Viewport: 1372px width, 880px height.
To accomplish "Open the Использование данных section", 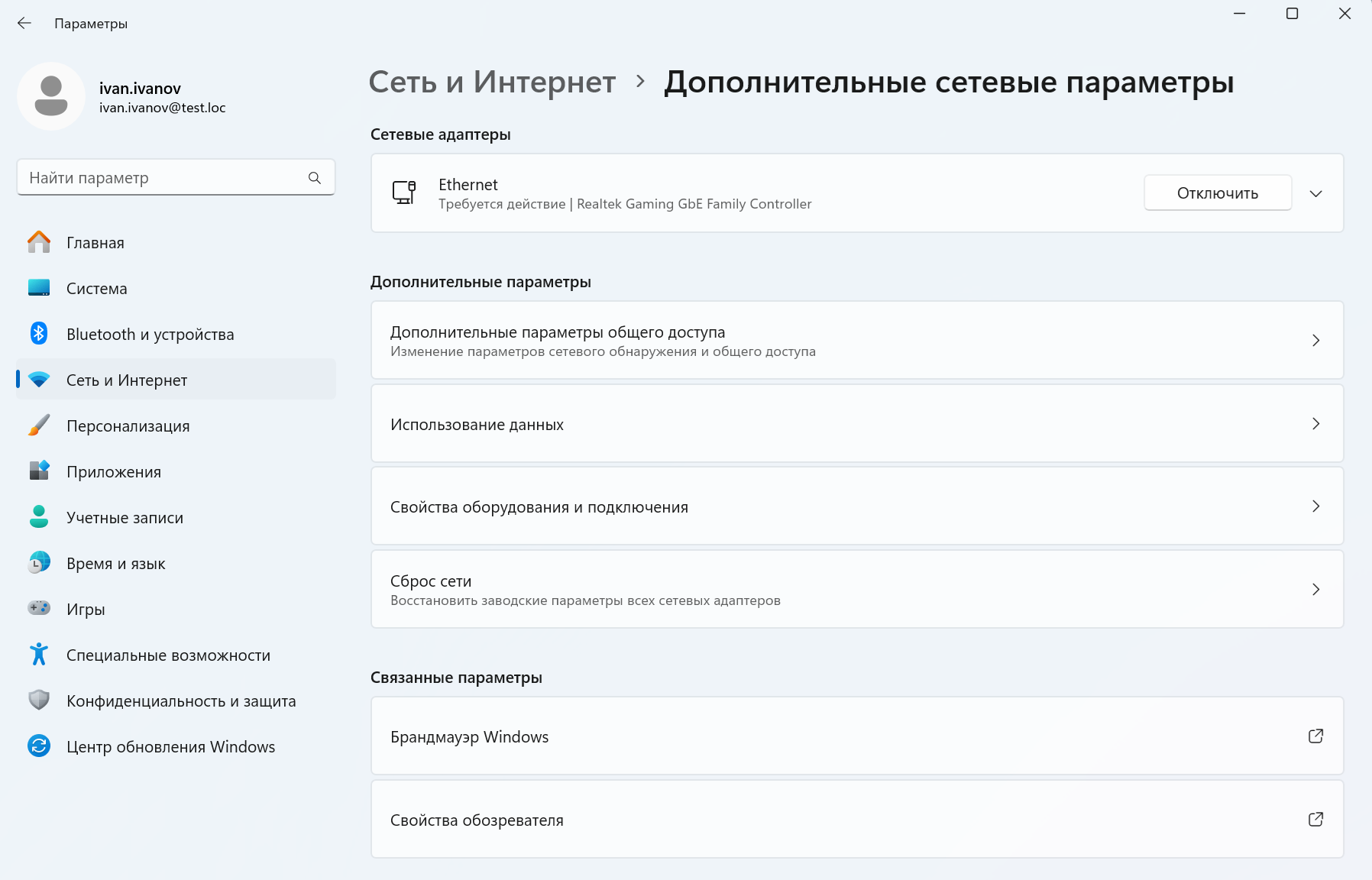I will 856,424.
